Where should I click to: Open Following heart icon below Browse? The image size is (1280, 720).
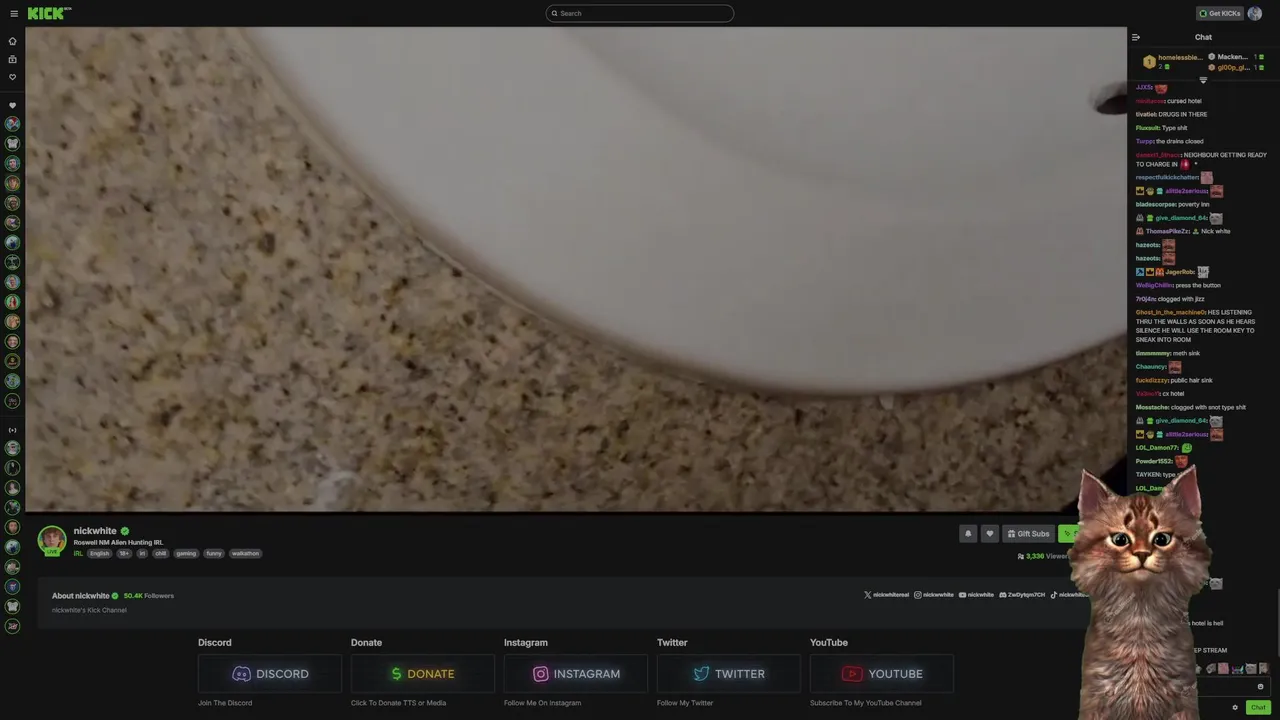point(12,77)
